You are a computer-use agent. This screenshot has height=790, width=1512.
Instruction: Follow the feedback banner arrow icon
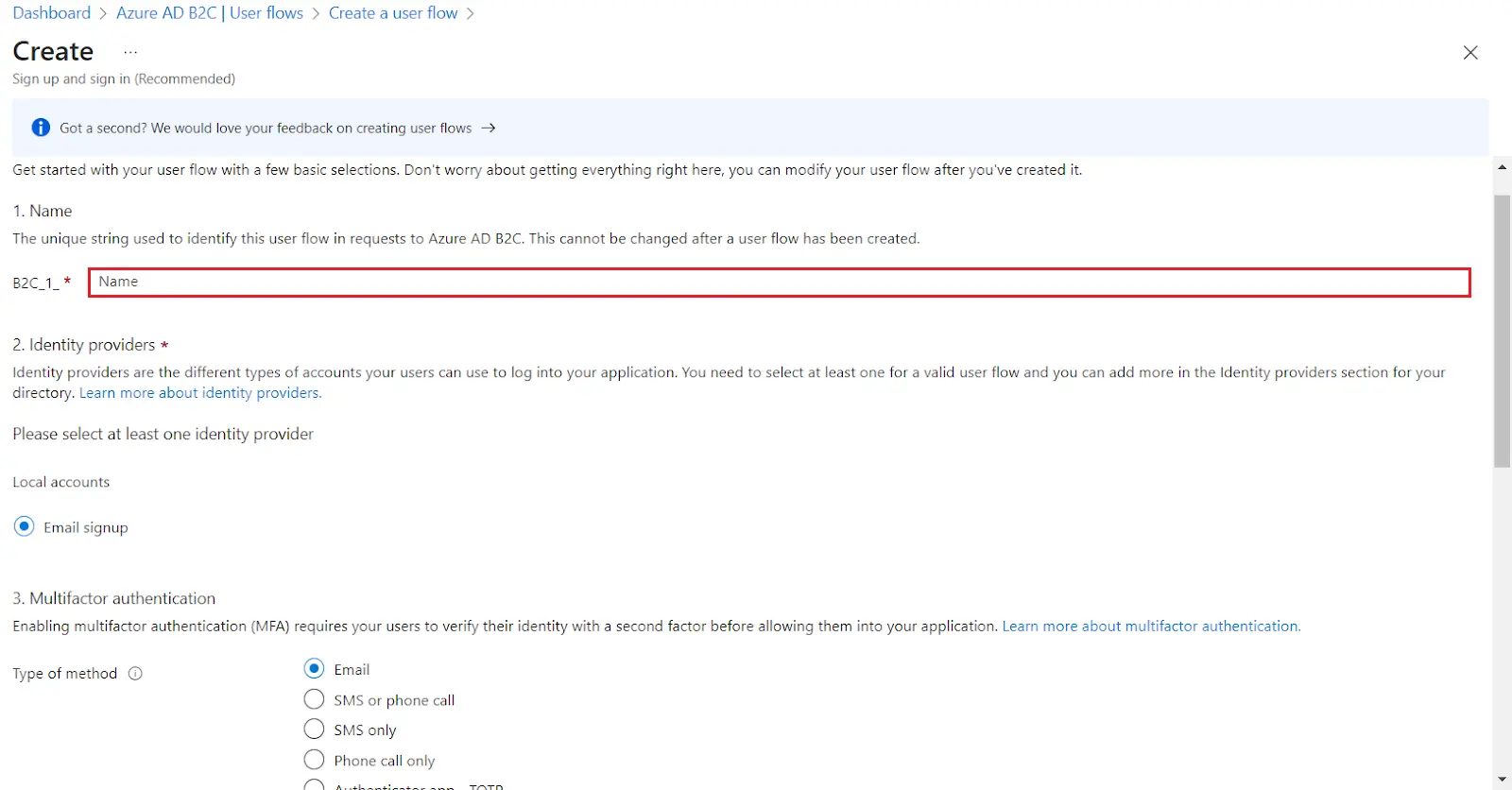(x=489, y=128)
